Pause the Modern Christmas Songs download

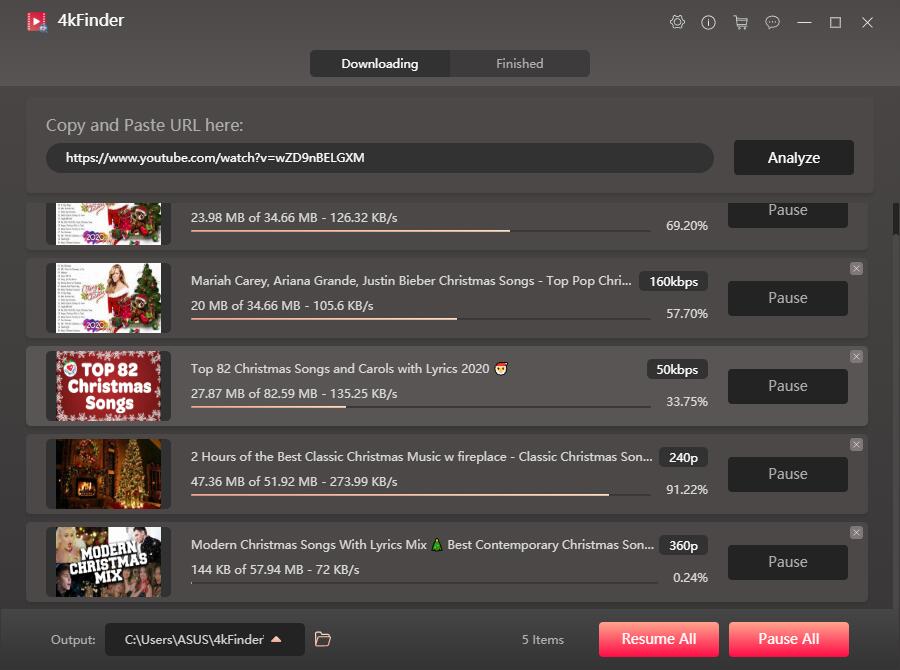pos(787,562)
